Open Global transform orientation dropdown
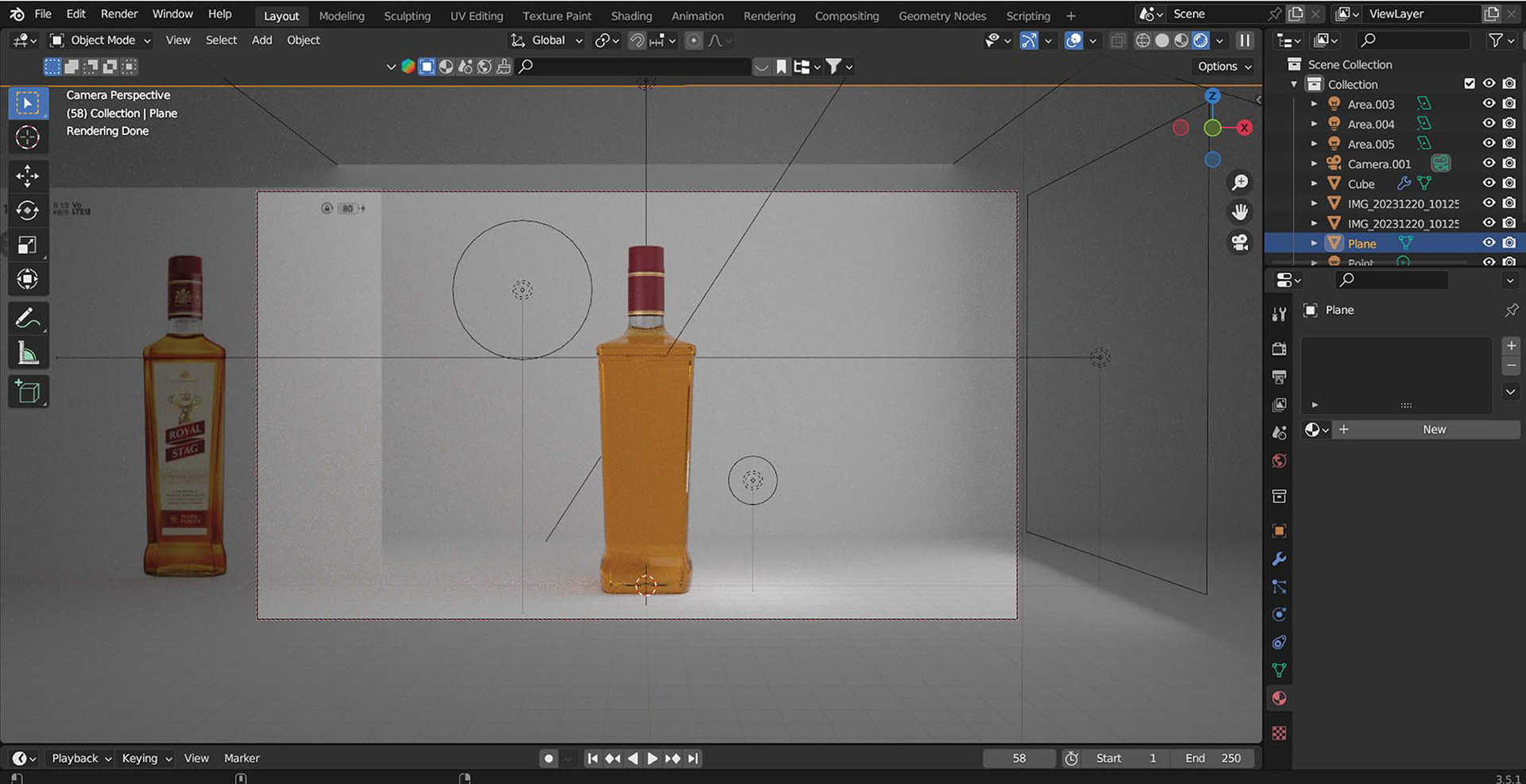This screenshot has width=1526, height=784. [x=547, y=41]
